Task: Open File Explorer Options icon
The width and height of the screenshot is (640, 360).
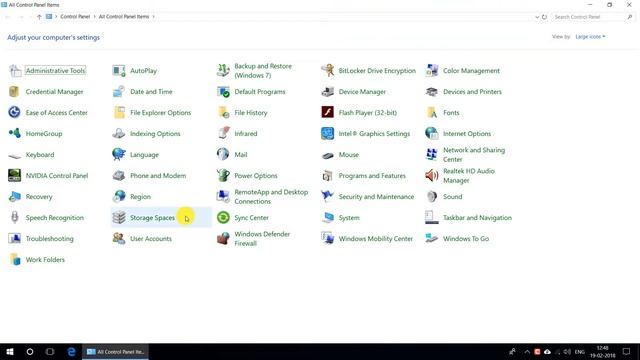Action: (119, 112)
